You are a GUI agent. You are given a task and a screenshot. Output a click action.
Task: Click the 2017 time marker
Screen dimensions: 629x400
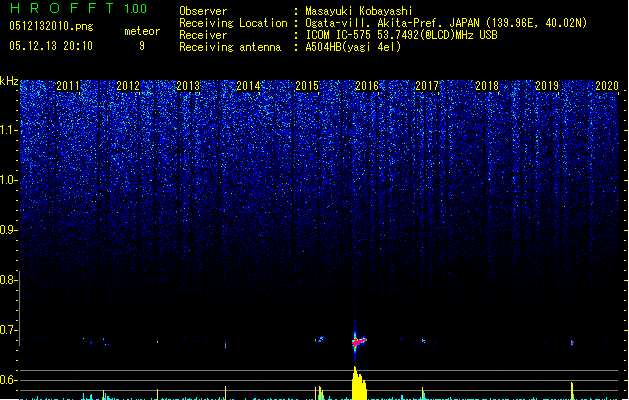click(427, 86)
